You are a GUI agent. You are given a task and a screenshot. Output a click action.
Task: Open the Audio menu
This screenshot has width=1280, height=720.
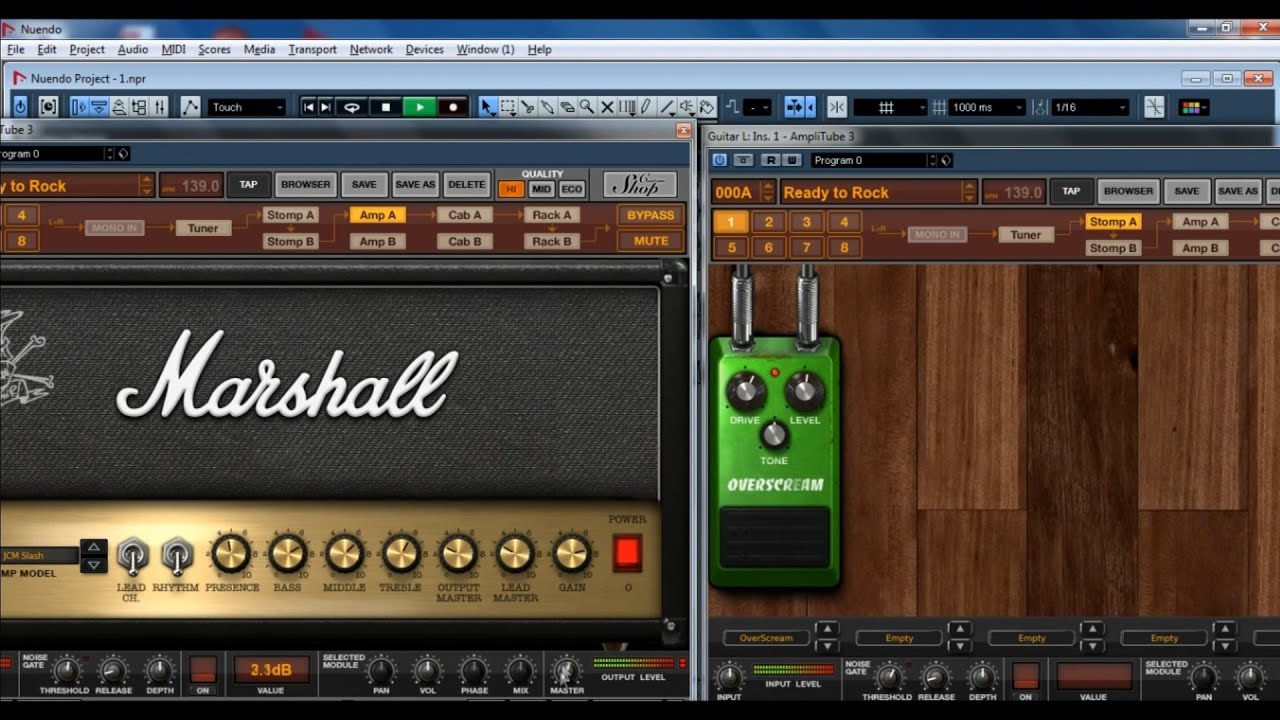(x=132, y=49)
